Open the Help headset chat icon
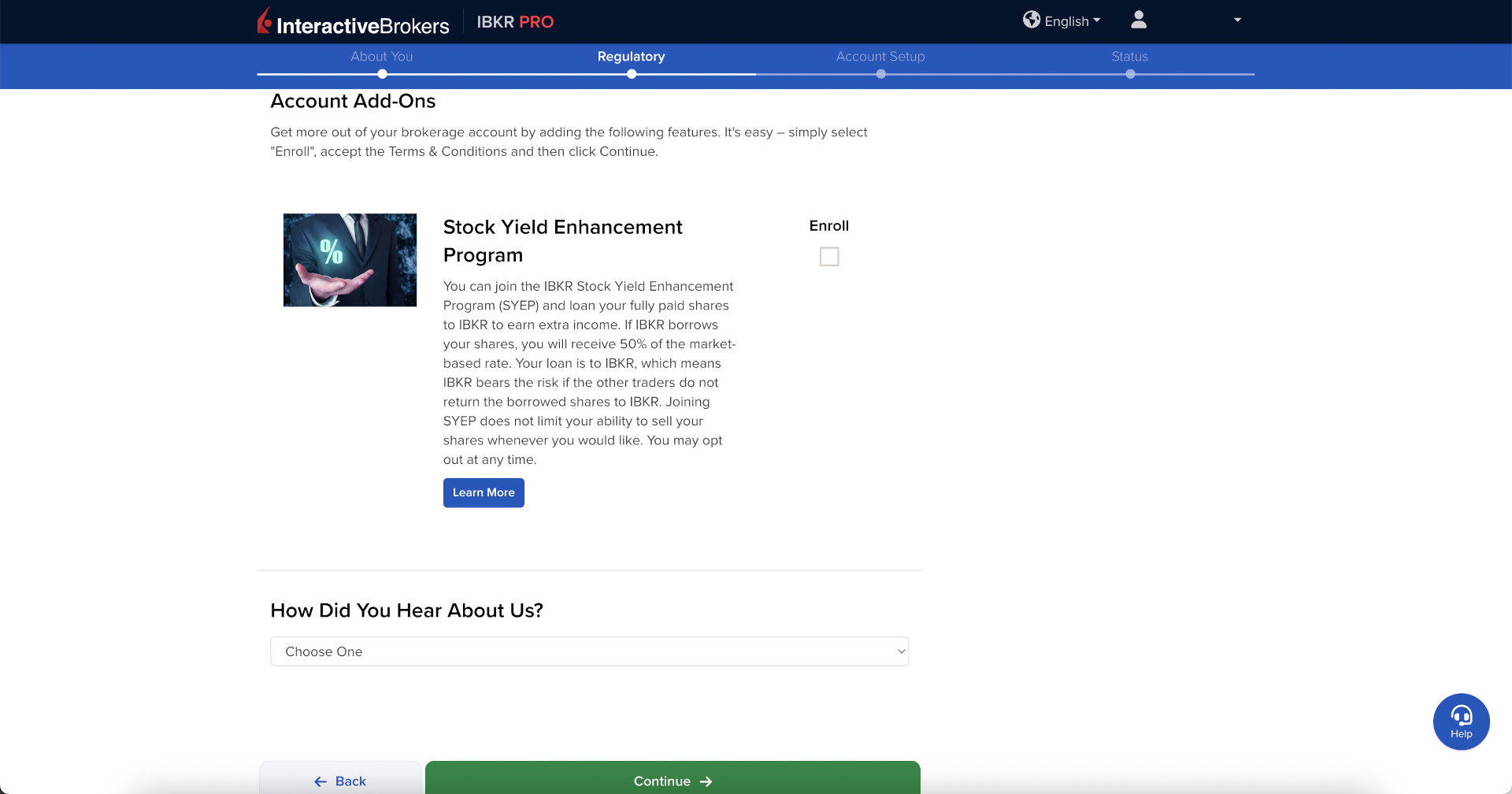The height and width of the screenshot is (794, 1512). pos(1461,721)
